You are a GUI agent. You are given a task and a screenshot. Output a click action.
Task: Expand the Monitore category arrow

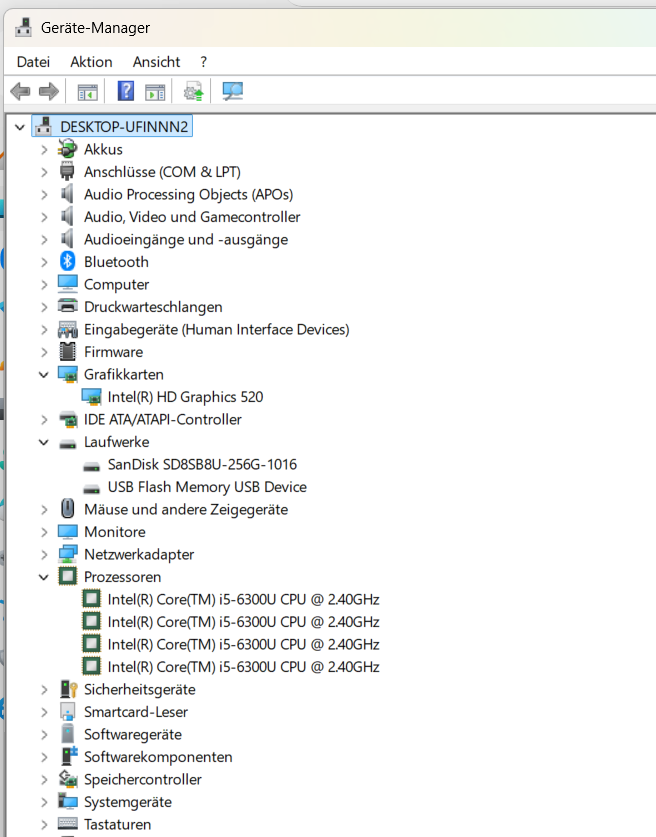coord(44,532)
